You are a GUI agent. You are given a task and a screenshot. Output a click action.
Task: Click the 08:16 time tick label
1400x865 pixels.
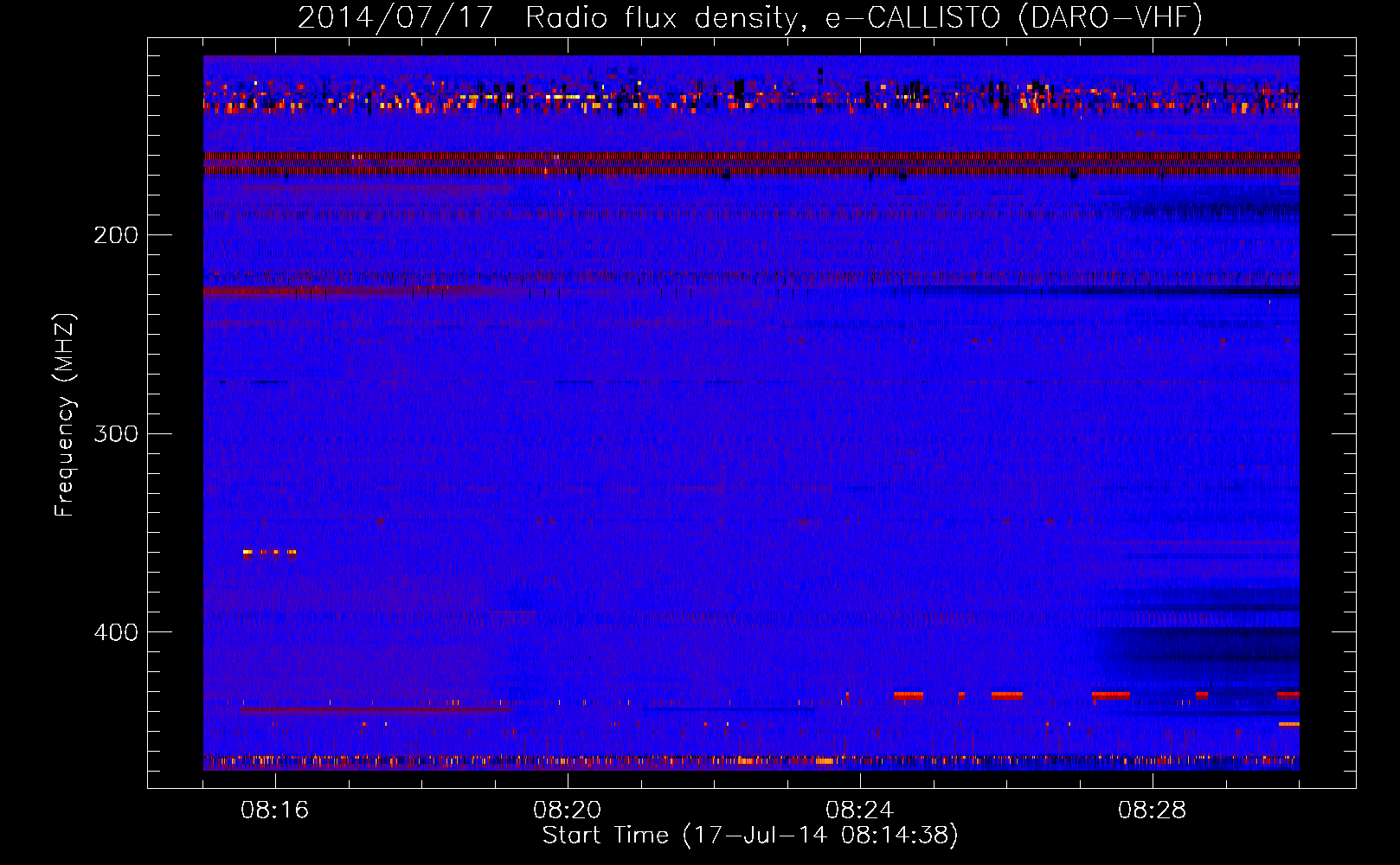pos(275,811)
